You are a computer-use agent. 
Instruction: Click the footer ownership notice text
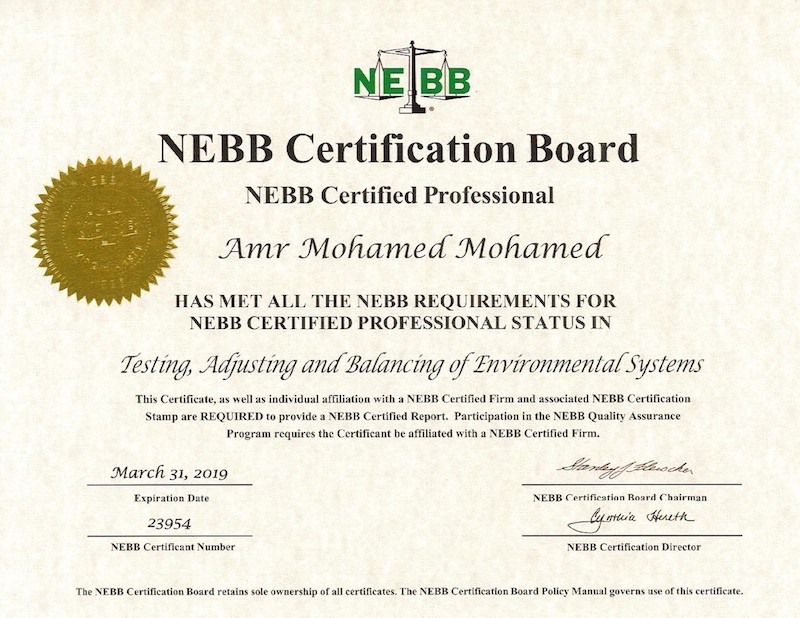click(x=409, y=592)
